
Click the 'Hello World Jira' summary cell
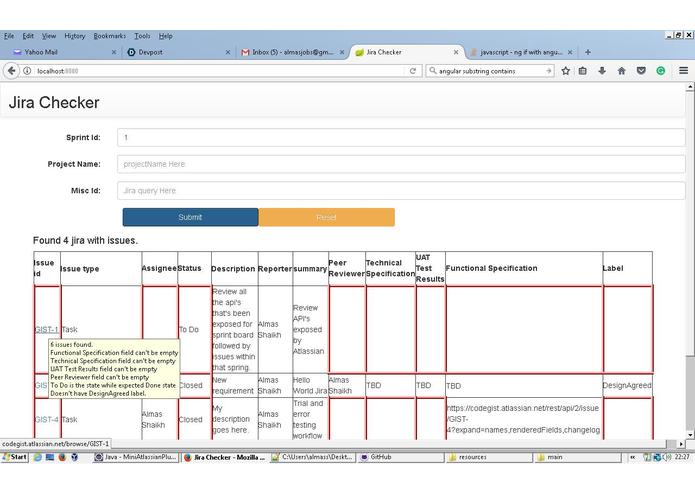coord(310,385)
